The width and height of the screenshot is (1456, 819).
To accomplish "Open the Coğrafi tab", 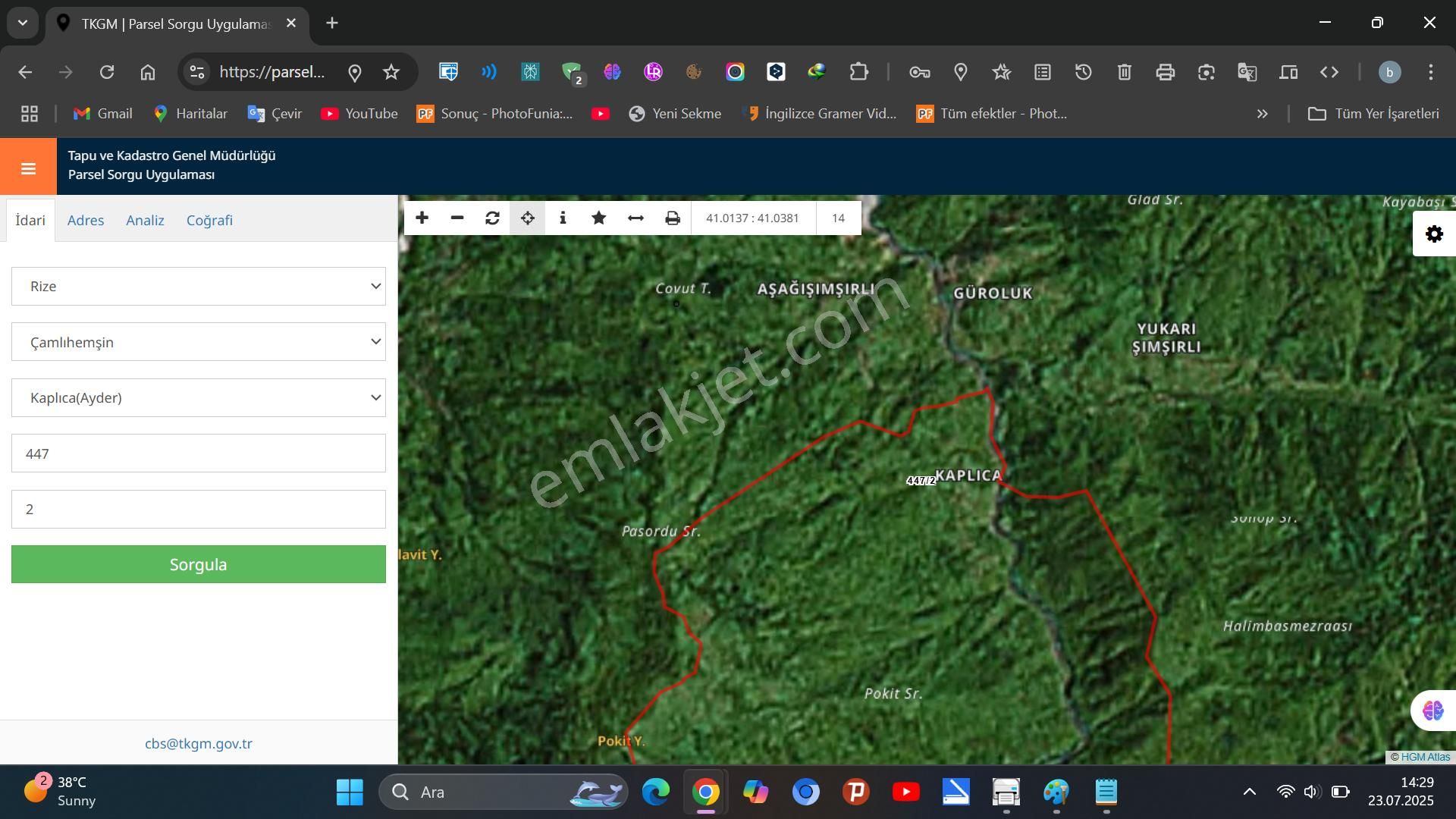I will (x=209, y=220).
